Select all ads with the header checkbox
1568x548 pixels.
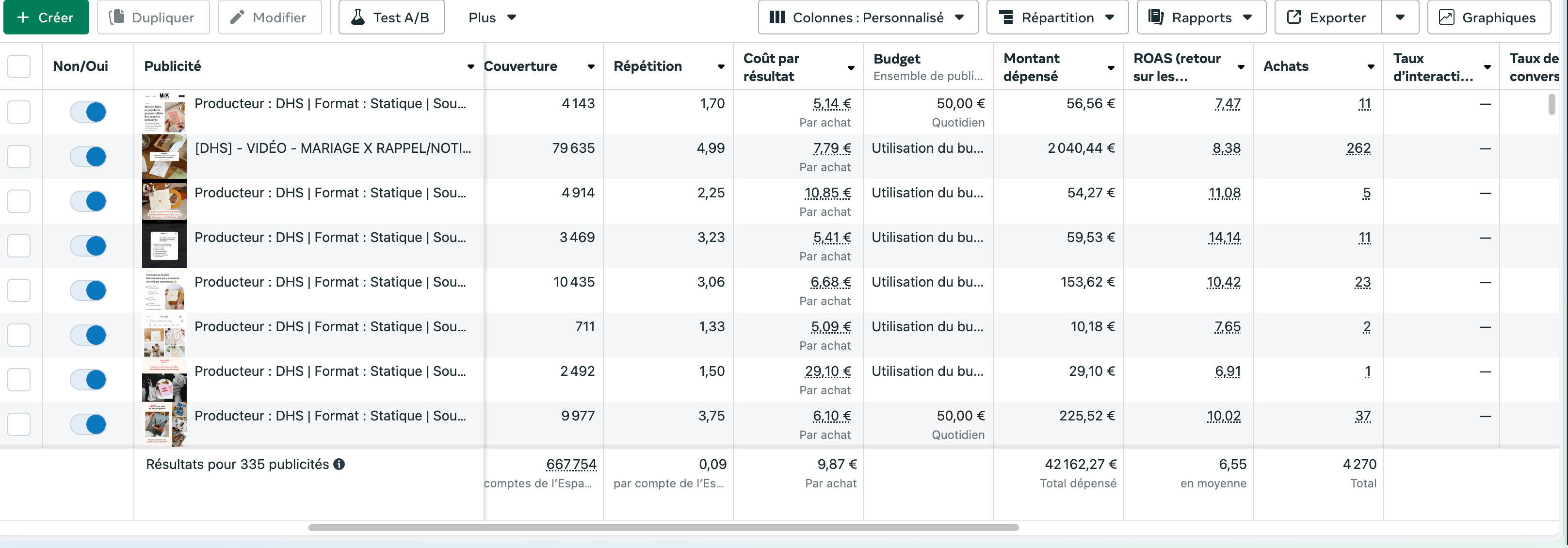(x=19, y=66)
